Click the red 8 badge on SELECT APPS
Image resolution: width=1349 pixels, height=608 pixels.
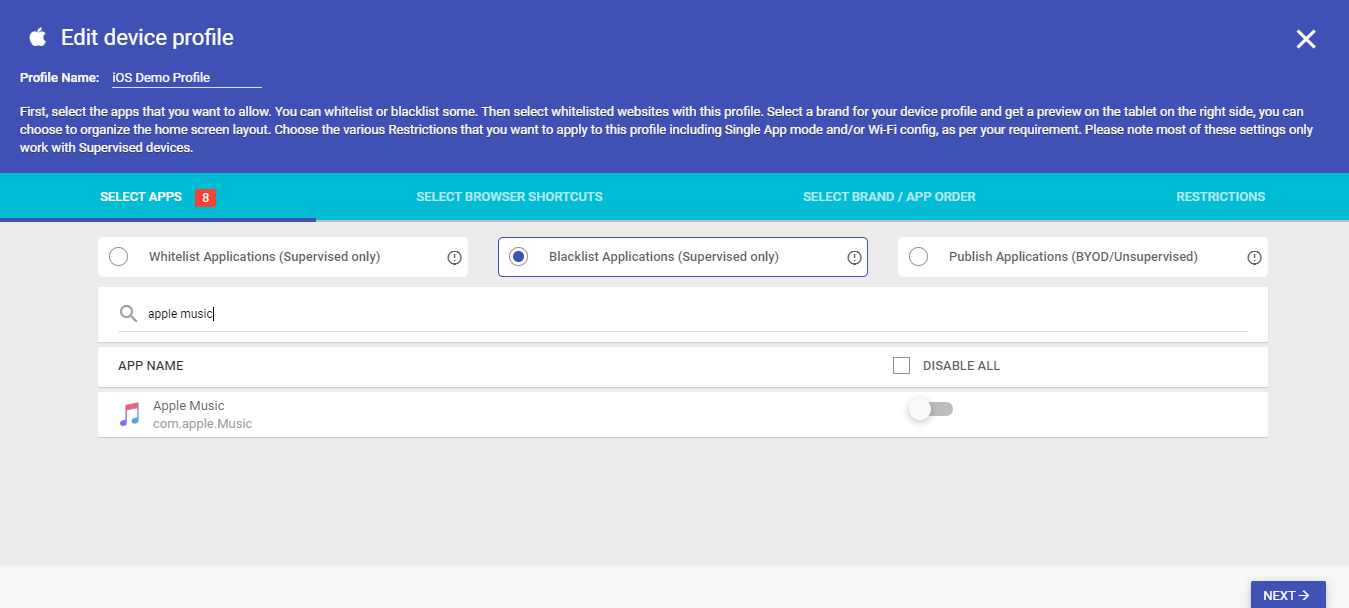(x=204, y=197)
